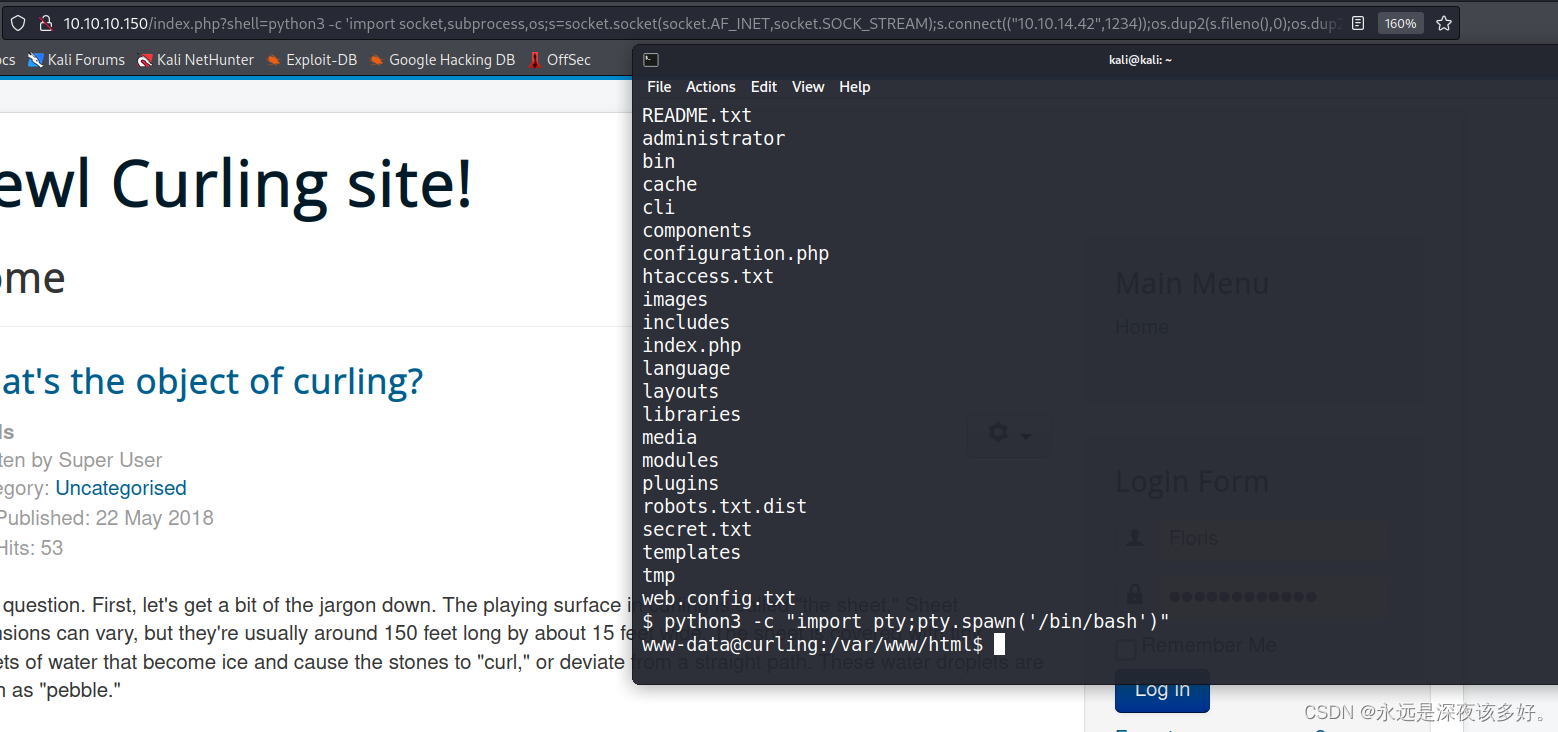Open terminal View menu
1558x732 pixels.
[x=808, y=87]
